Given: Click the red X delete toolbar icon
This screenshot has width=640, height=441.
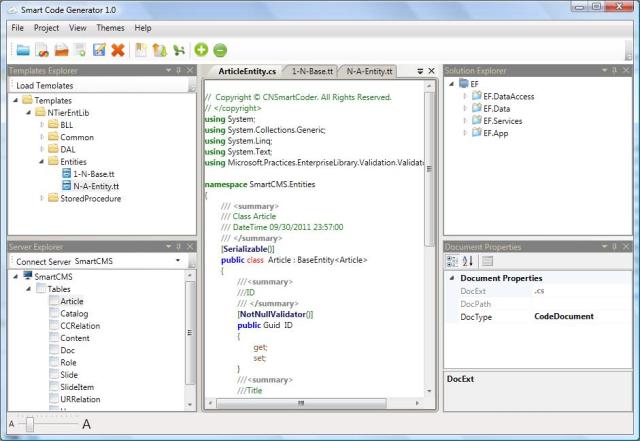Looking at the screenshot, I should (118, 49).
